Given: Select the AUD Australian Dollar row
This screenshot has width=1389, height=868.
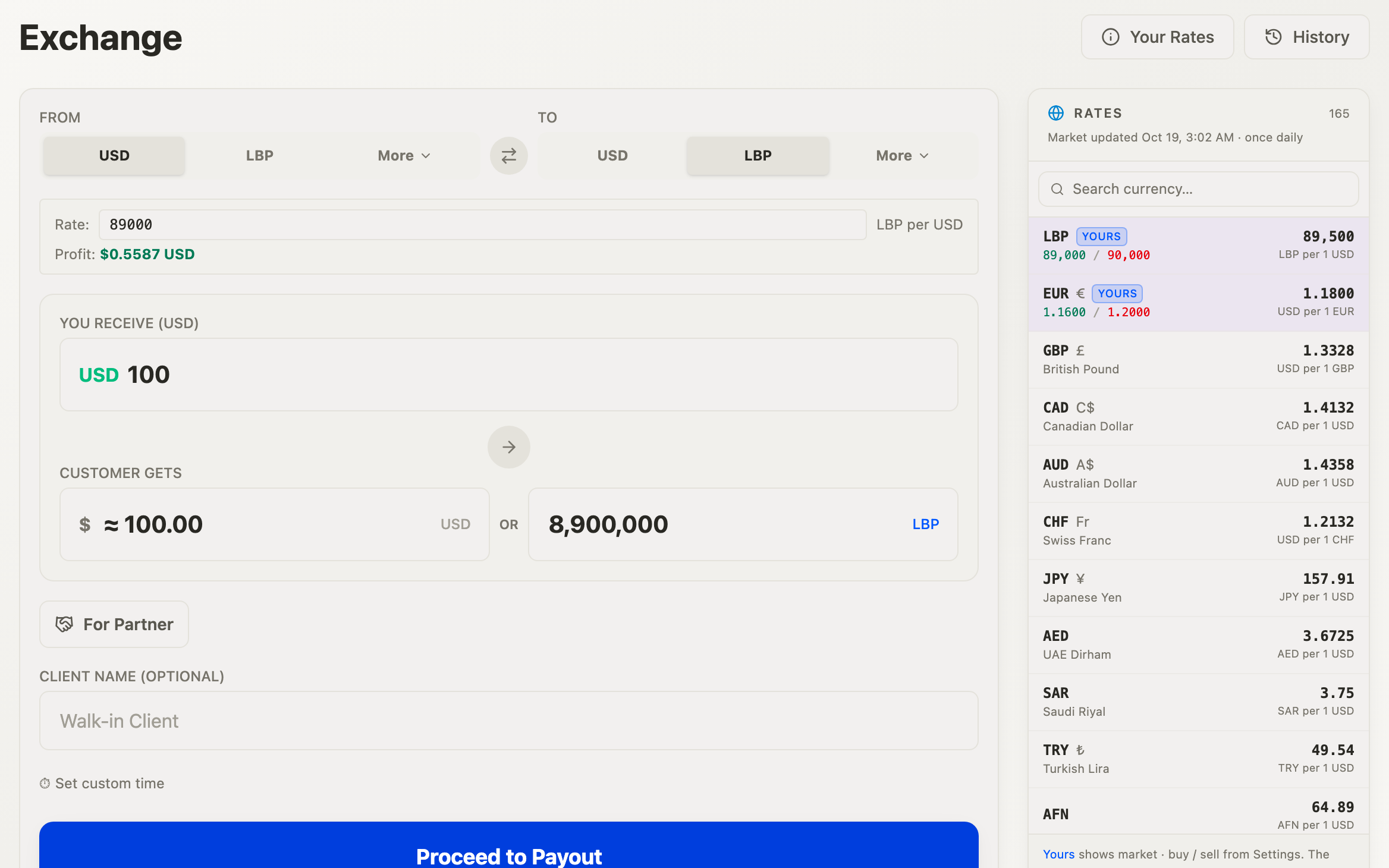Looking at the screenshot, I should [1199, 474].
